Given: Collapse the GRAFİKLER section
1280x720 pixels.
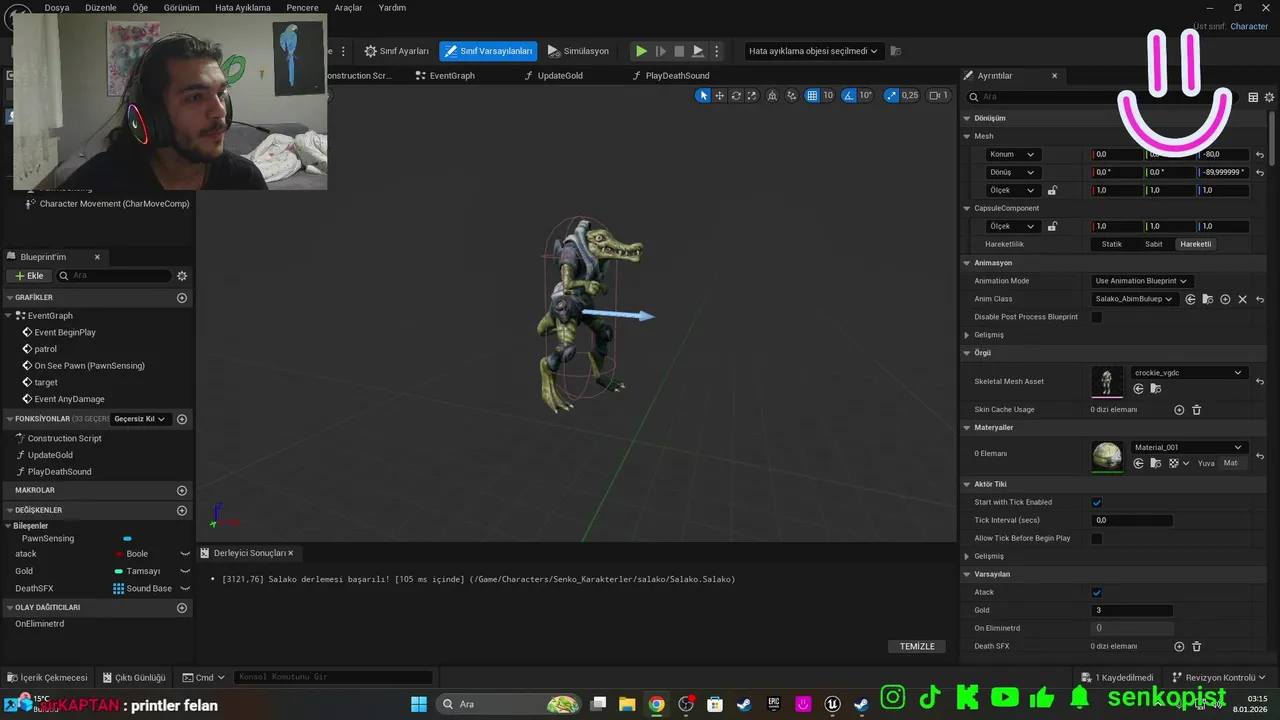Looking at the screenshot, I should pos(9,298).
